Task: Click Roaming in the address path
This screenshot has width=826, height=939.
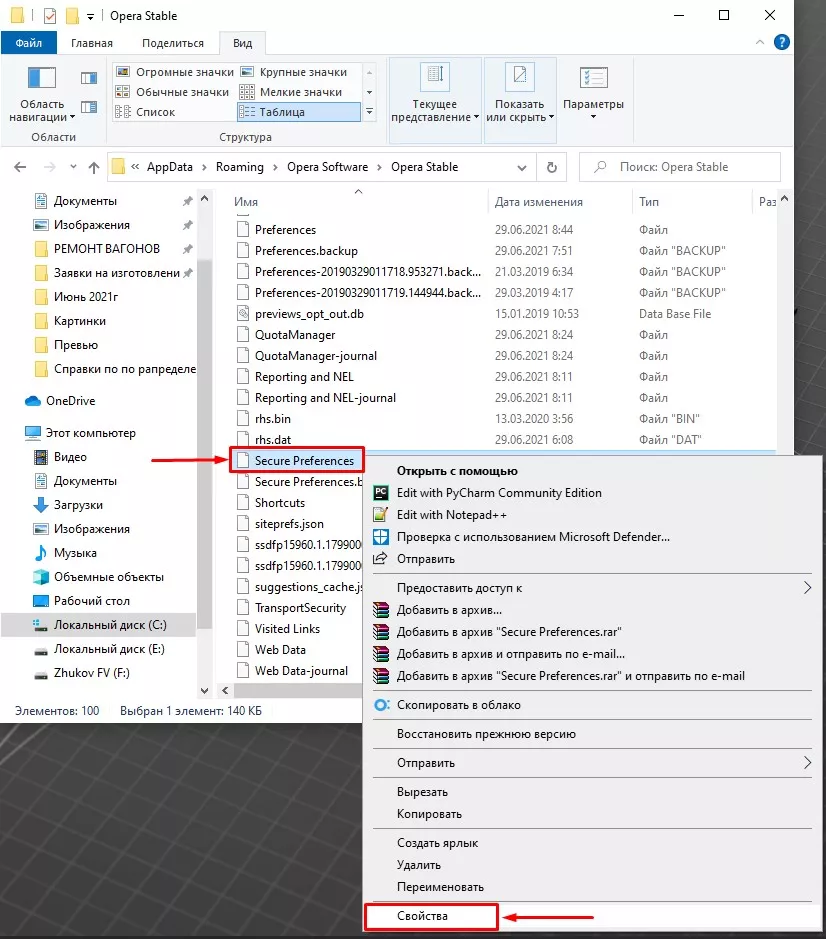Action: (x=240, y=167)
